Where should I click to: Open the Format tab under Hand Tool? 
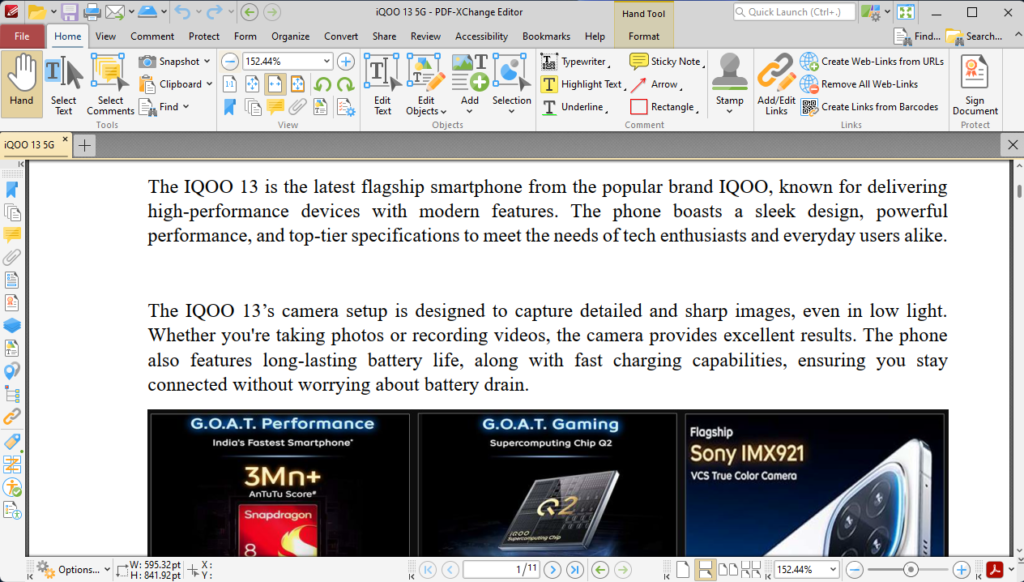coord(644,37)
